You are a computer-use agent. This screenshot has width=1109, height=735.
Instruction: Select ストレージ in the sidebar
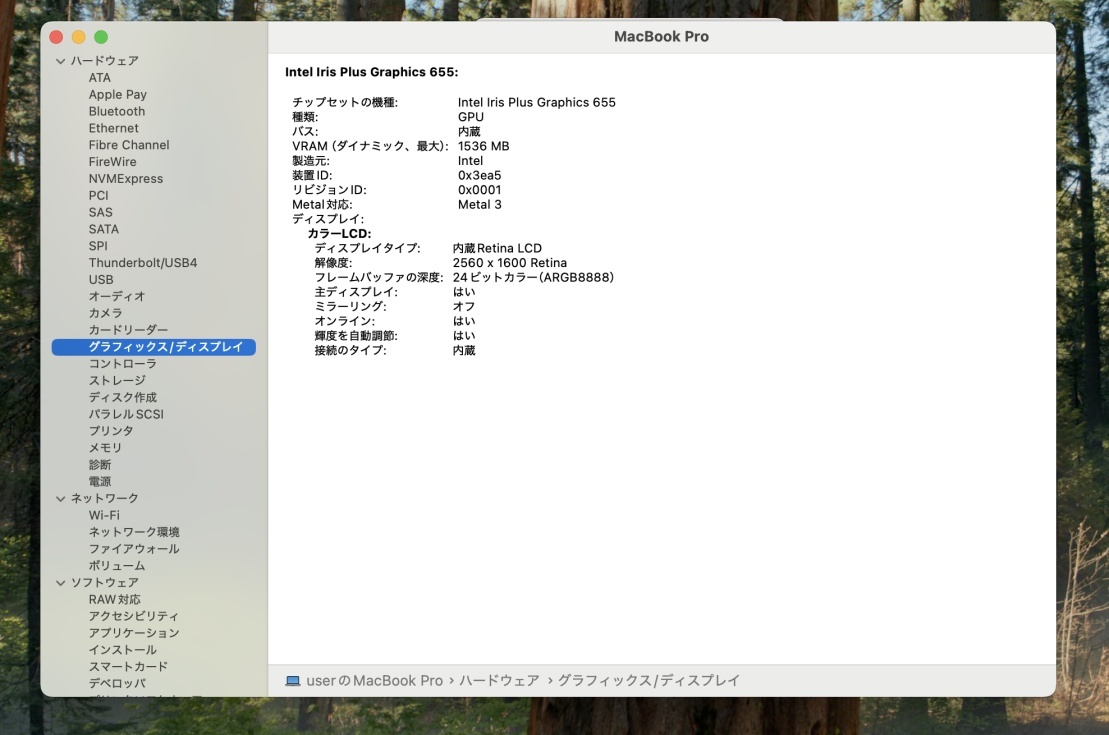tap(117, 381)
